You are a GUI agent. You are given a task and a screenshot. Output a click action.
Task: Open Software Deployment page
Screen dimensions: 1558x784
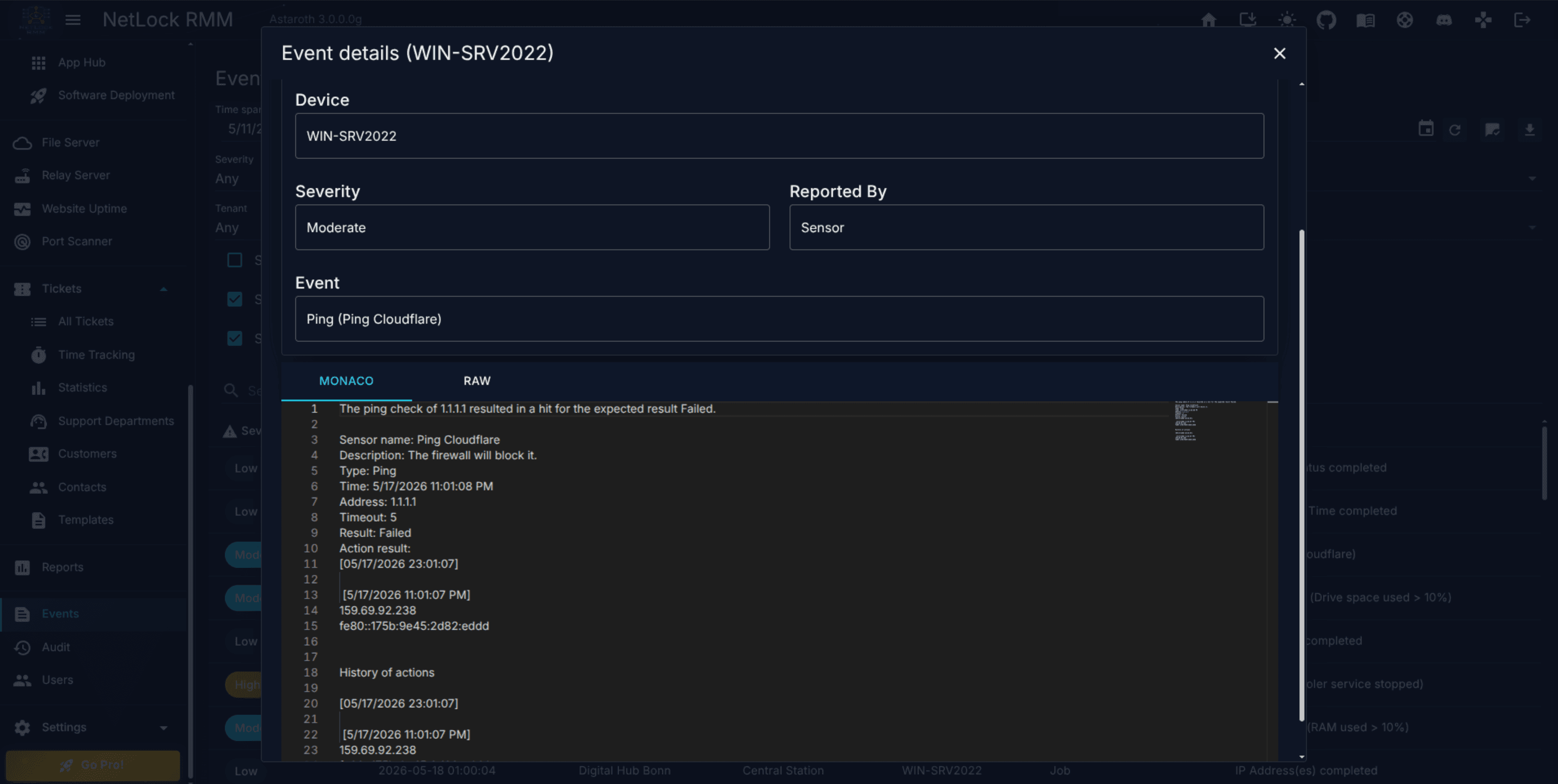point(116,95)
